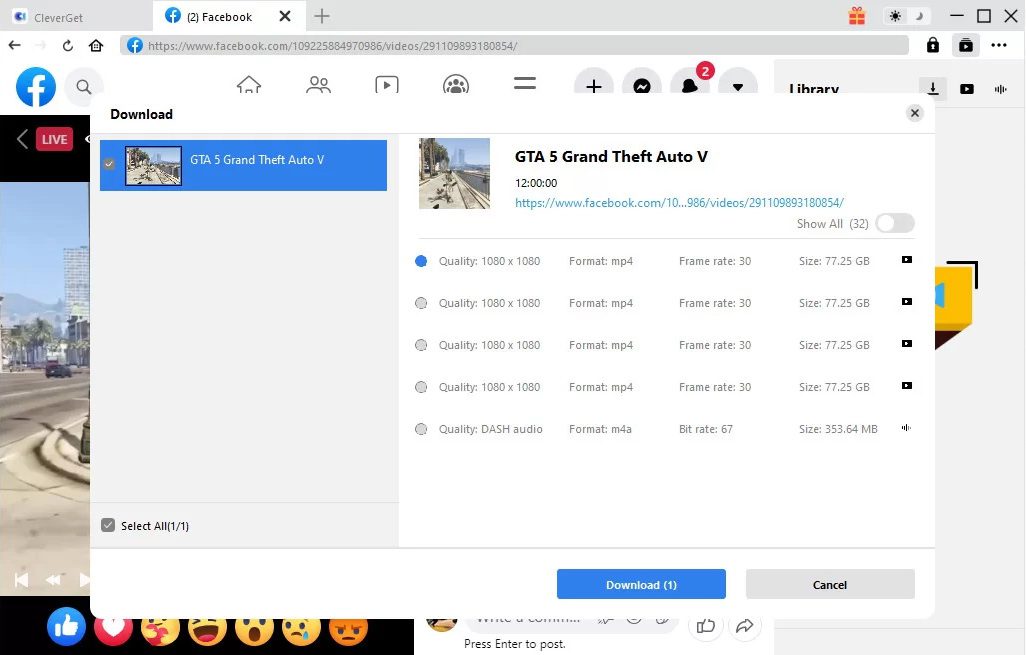The image size is (1026, 655).
Task: Click the Facebook create plus icon
Action: coord(594,87)
